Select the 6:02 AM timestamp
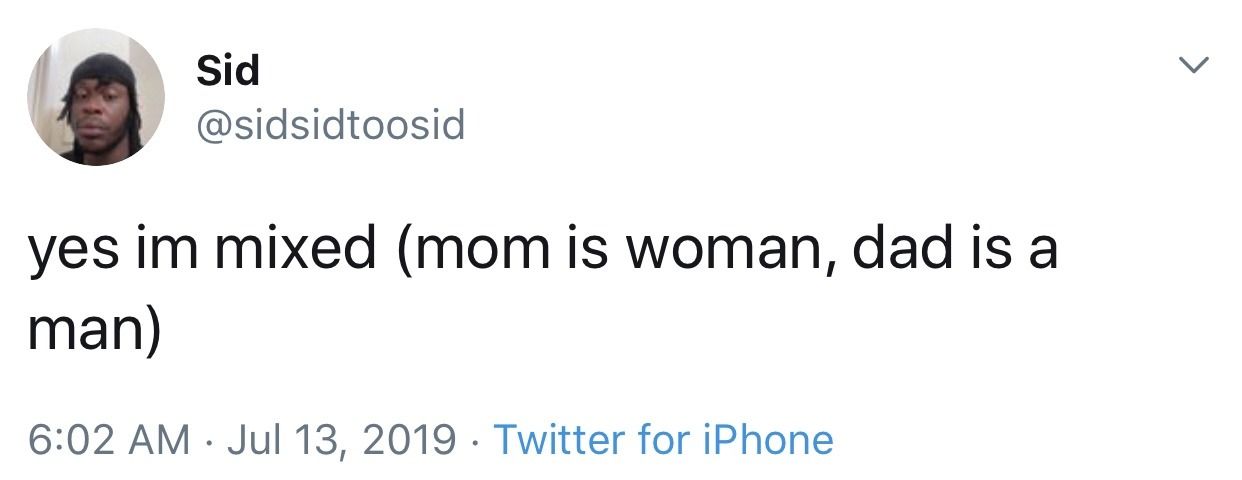Image resolution: width=1242 pixels, height=480 pixels. tap(107, 439)
